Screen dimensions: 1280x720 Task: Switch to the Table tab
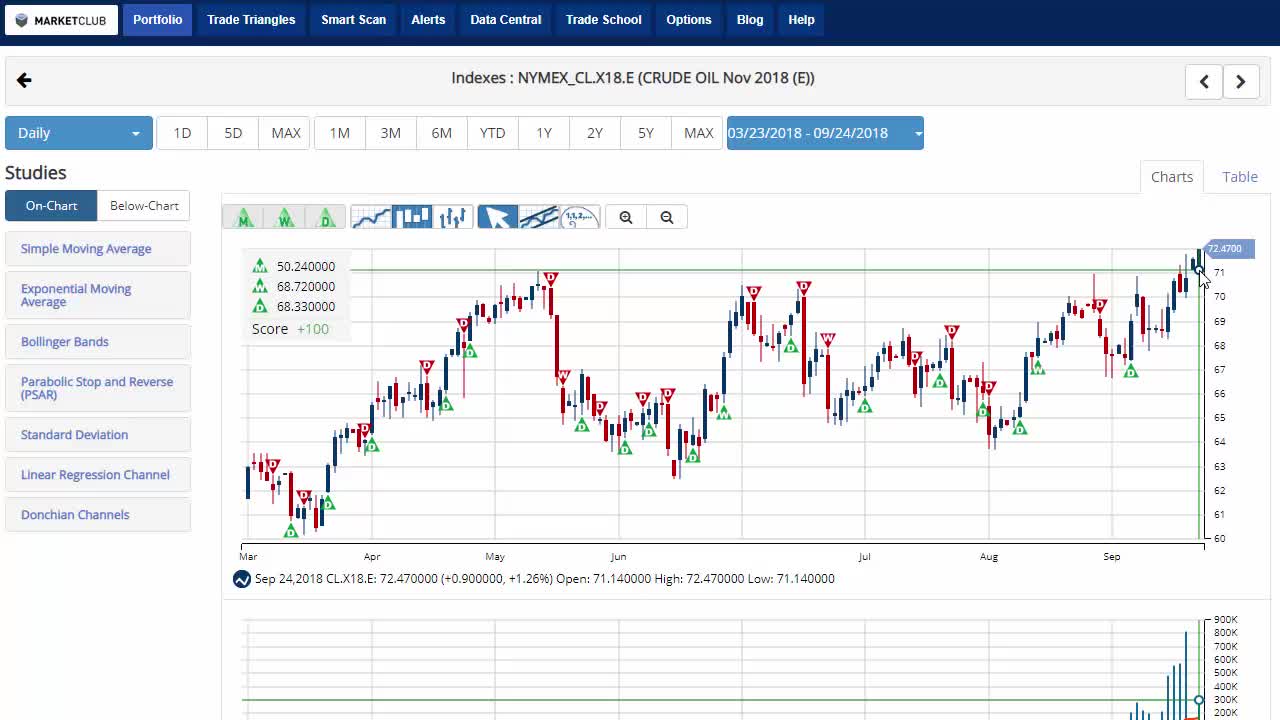click(1240, 177)
